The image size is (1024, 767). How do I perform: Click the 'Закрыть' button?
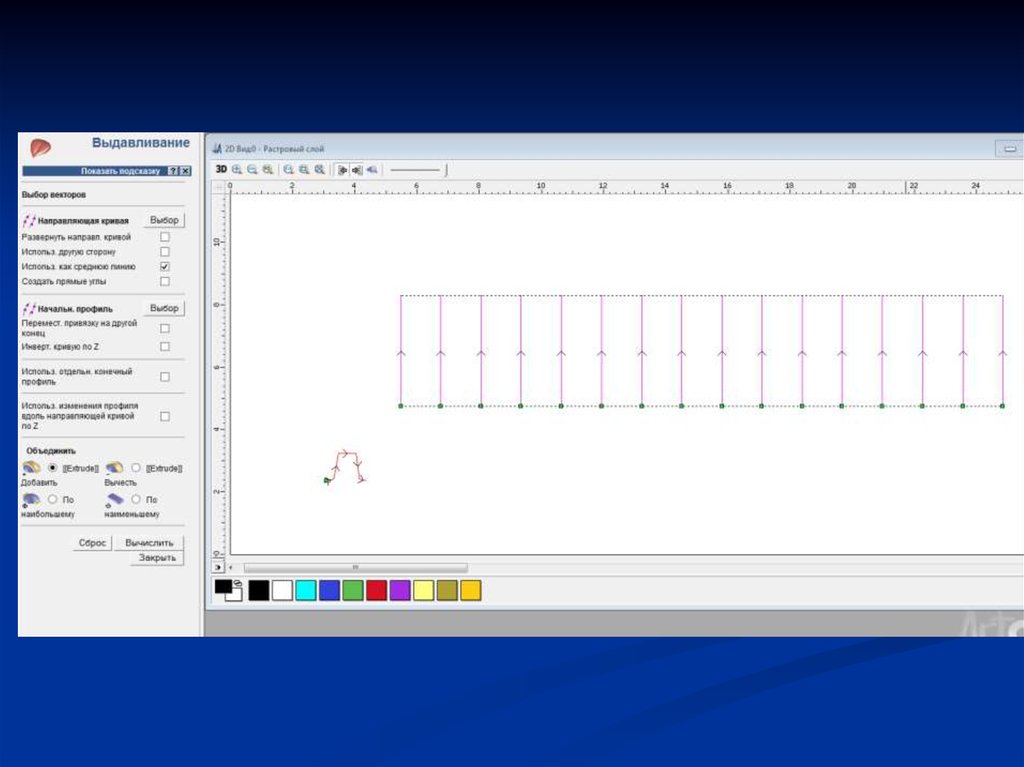click(x=157, y=558)
